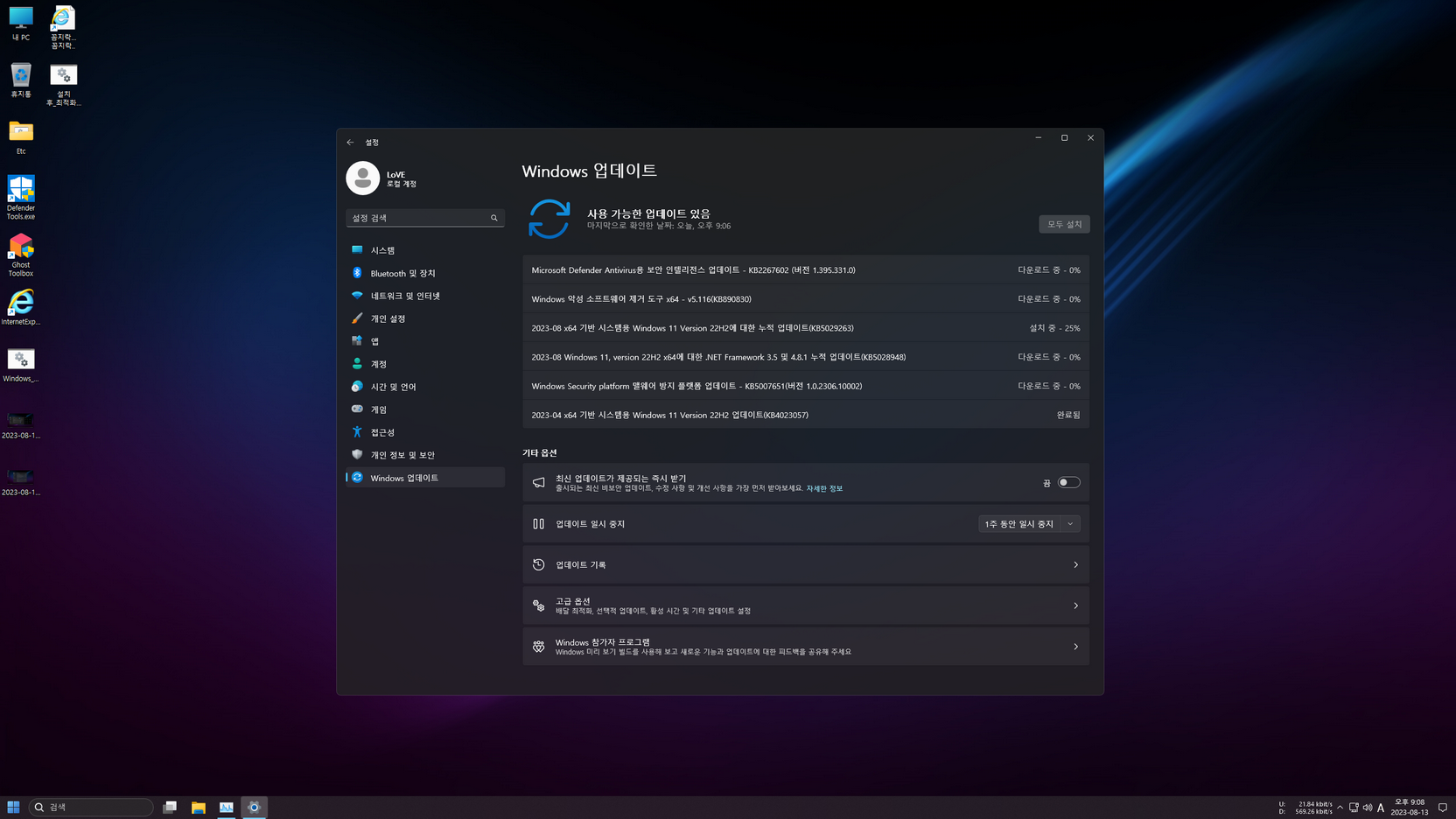
Task: Click the network tray icon
Action: 1354,808
